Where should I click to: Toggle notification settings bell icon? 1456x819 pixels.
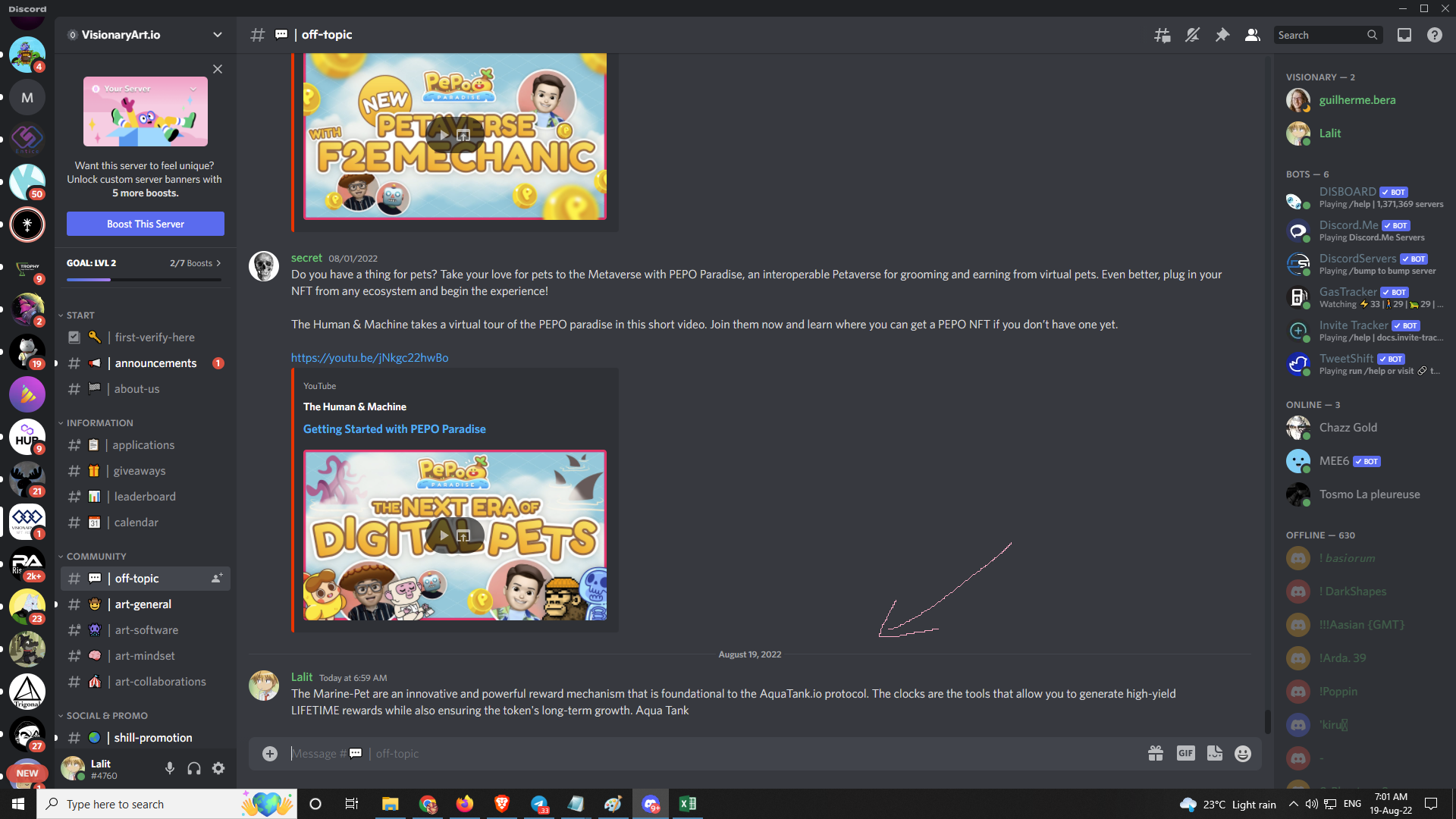1192,35
